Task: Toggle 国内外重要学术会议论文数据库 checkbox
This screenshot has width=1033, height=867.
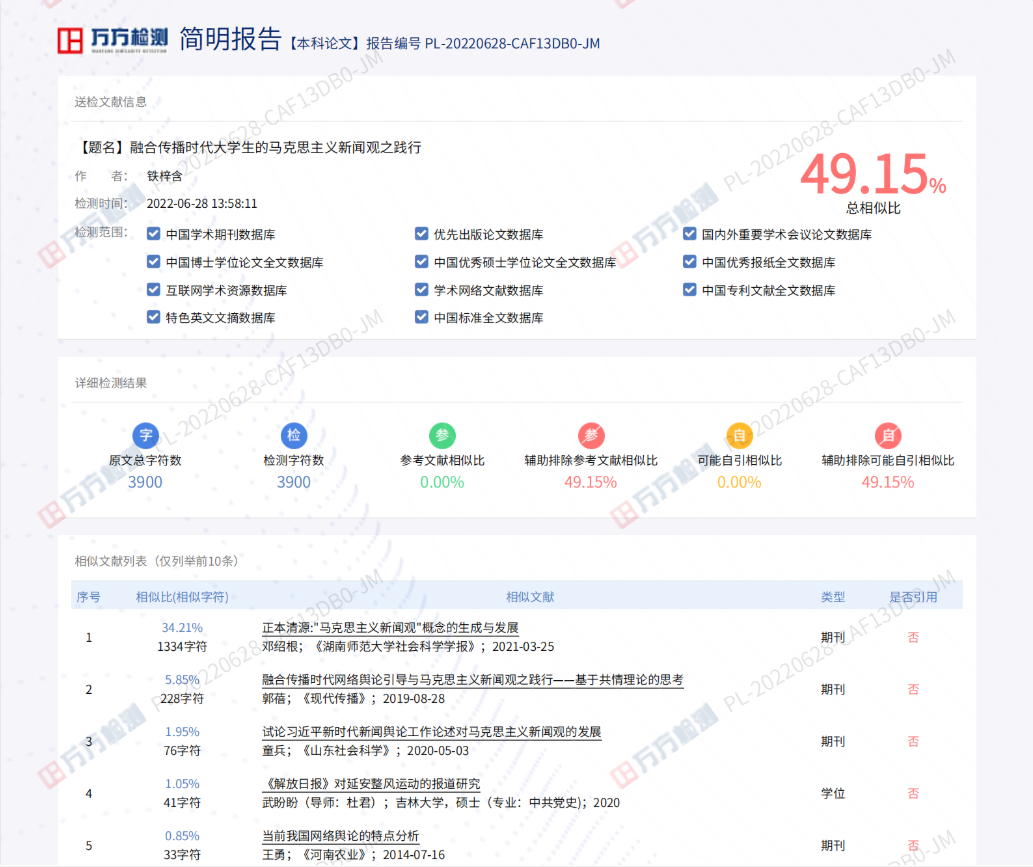Action: 690,234
